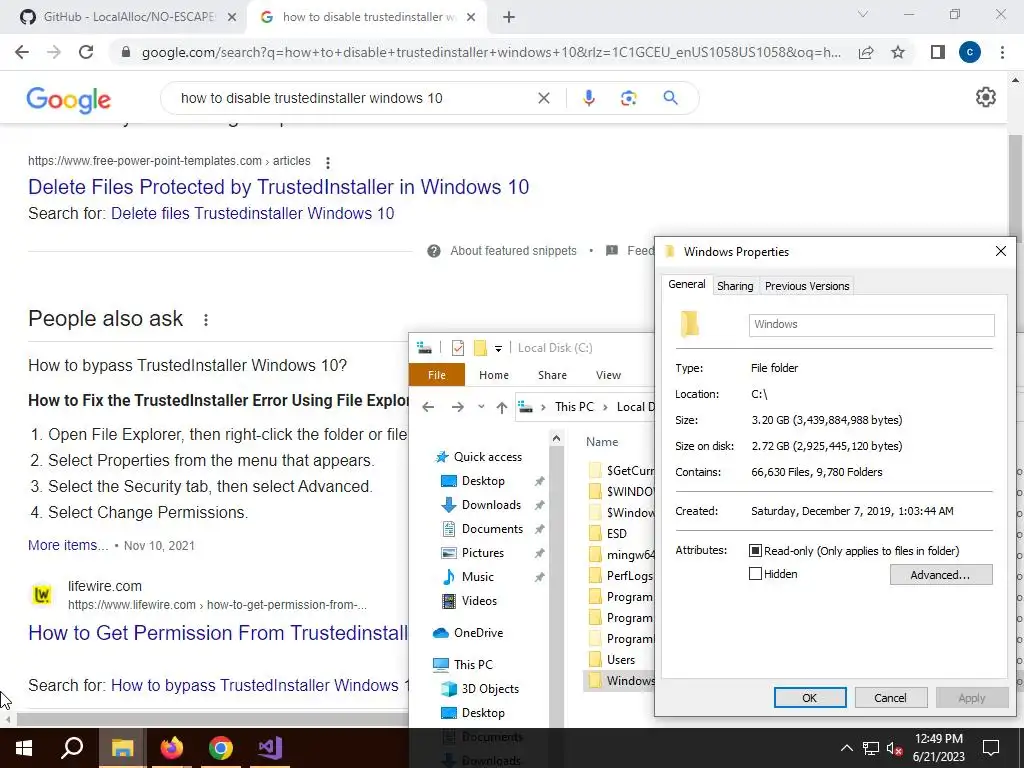Open the Chrome profile avatar
The image size is (1024, 768).
tap(970, 52)
